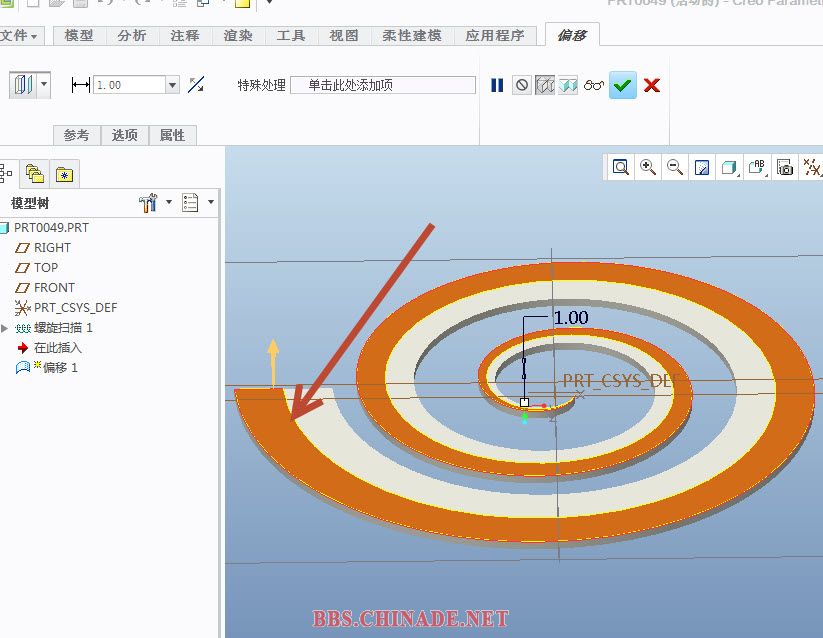823x638 pixels.
Task: Expand the 螺旋扫描 1 tree node
Action: click(6, 328)
